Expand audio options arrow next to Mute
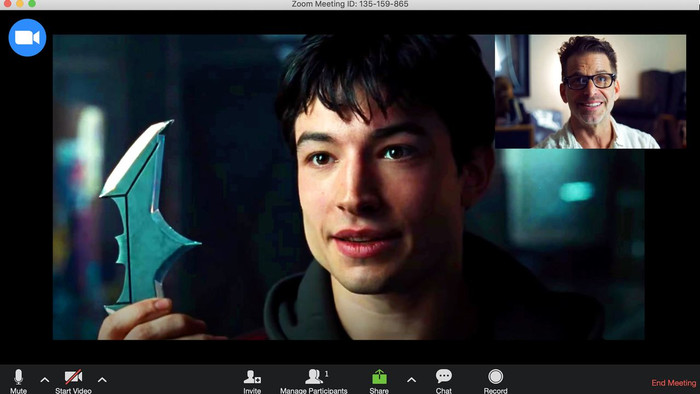Image resolution: width=700 pixels, height=394 pixels. tap(45, 380)
